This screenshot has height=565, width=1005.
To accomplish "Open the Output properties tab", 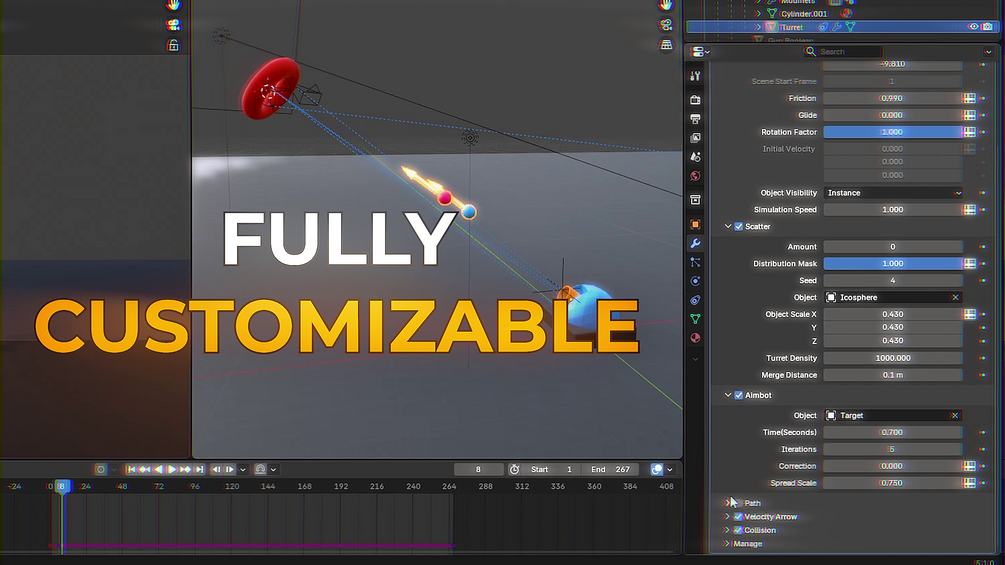I will pyautogui.click(x=695, y=119).
